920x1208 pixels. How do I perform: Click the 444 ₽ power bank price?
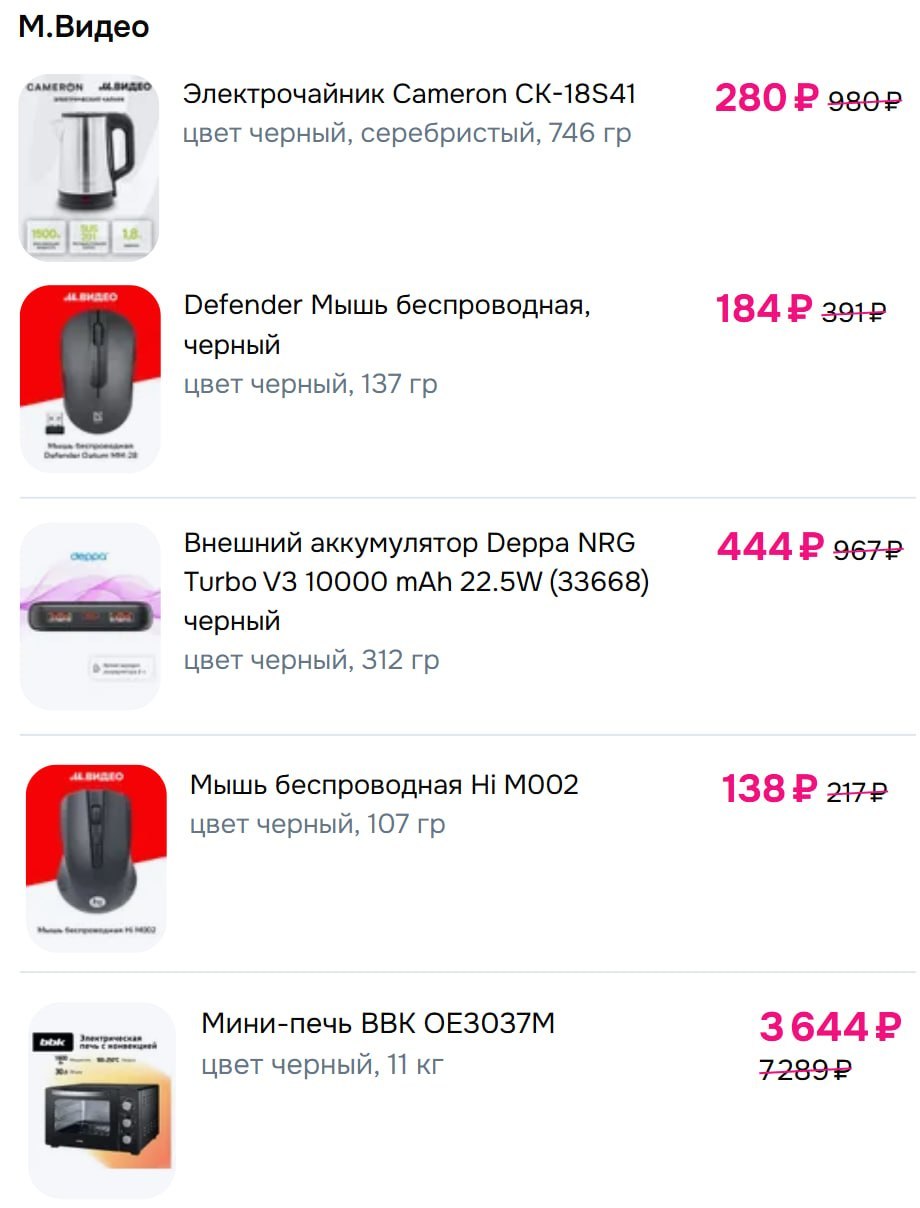(x=769, y=547)
